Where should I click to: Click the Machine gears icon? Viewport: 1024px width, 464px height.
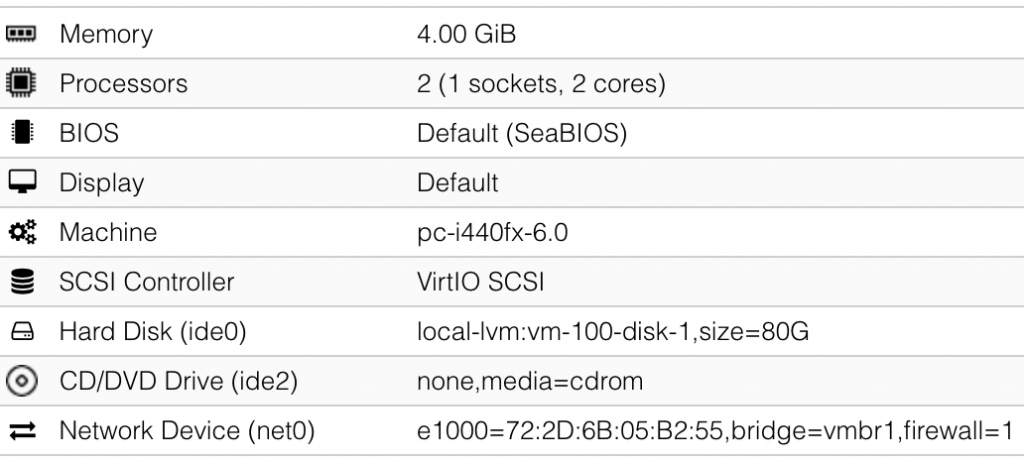(23, 232)
